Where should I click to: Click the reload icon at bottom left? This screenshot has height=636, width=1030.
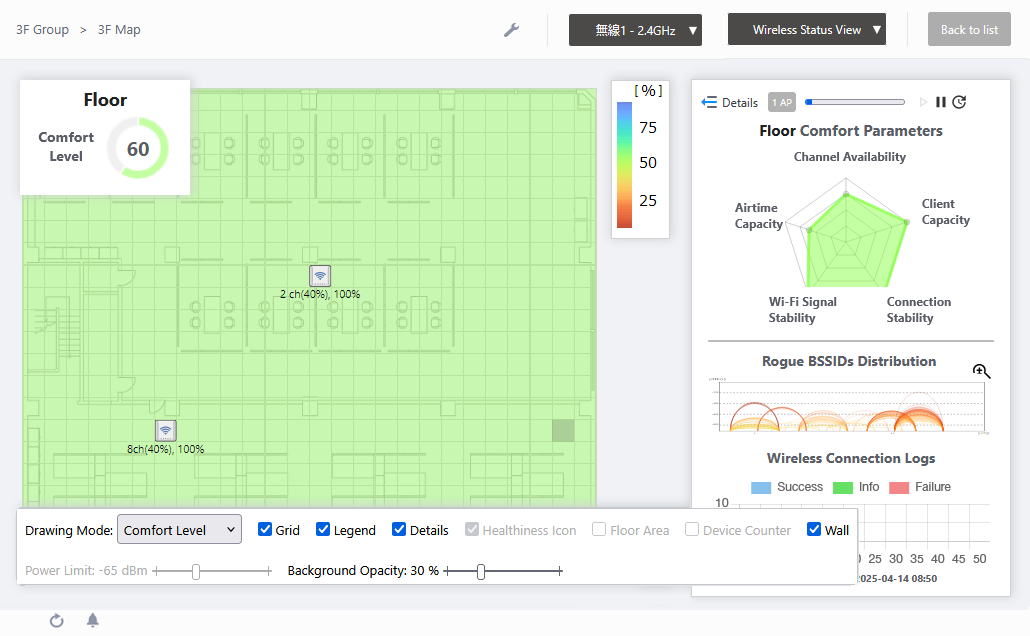coord(57,621)
